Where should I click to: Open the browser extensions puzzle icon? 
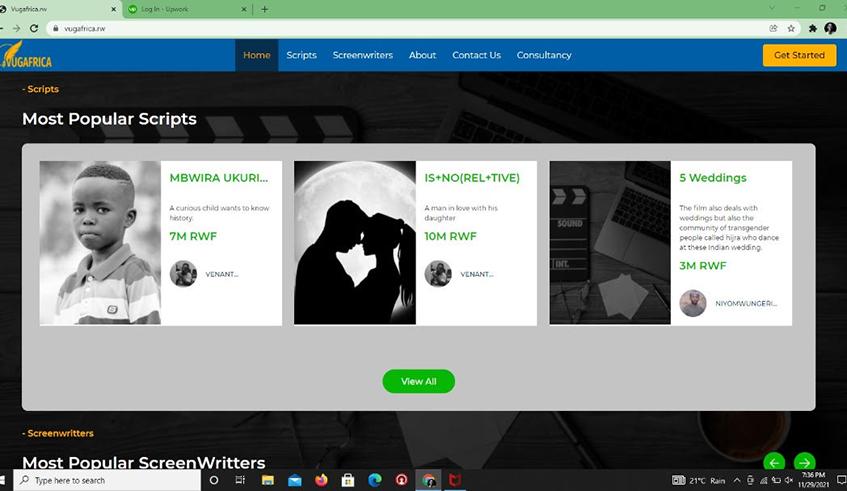[x=812, y=28]
